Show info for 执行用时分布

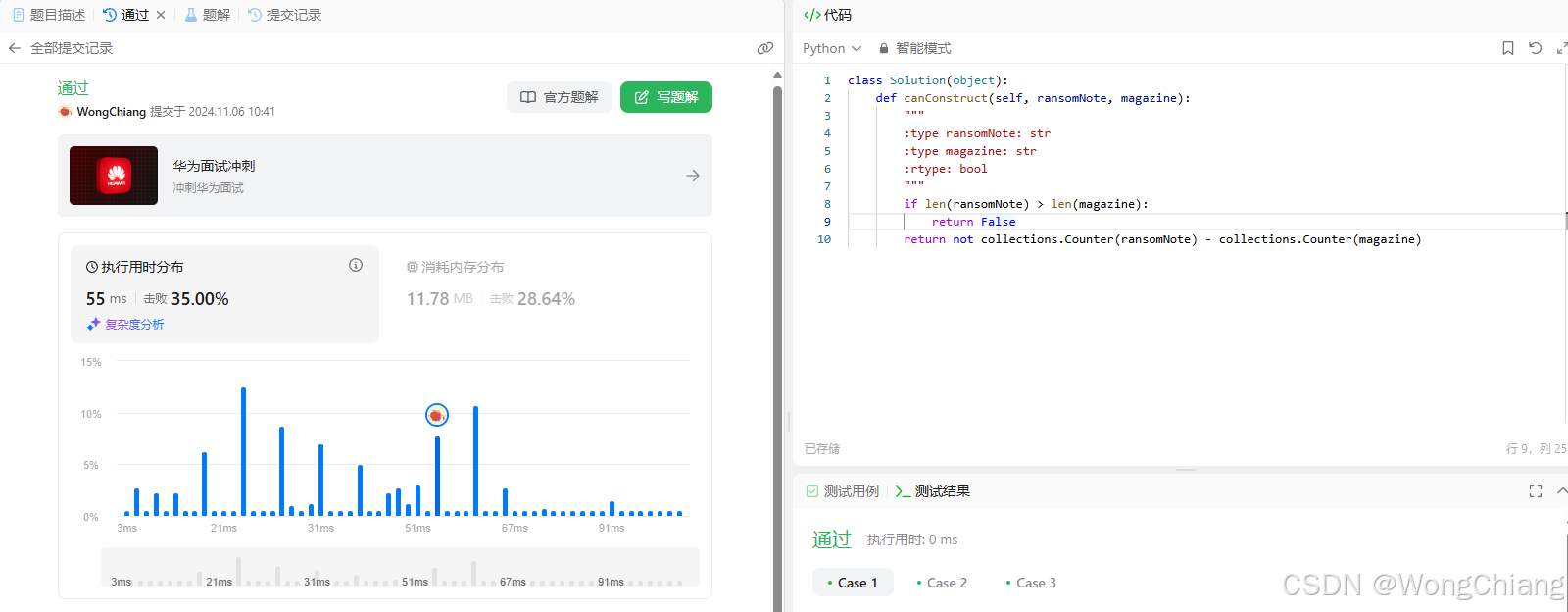pyautogui.click(x=356, y=265)
